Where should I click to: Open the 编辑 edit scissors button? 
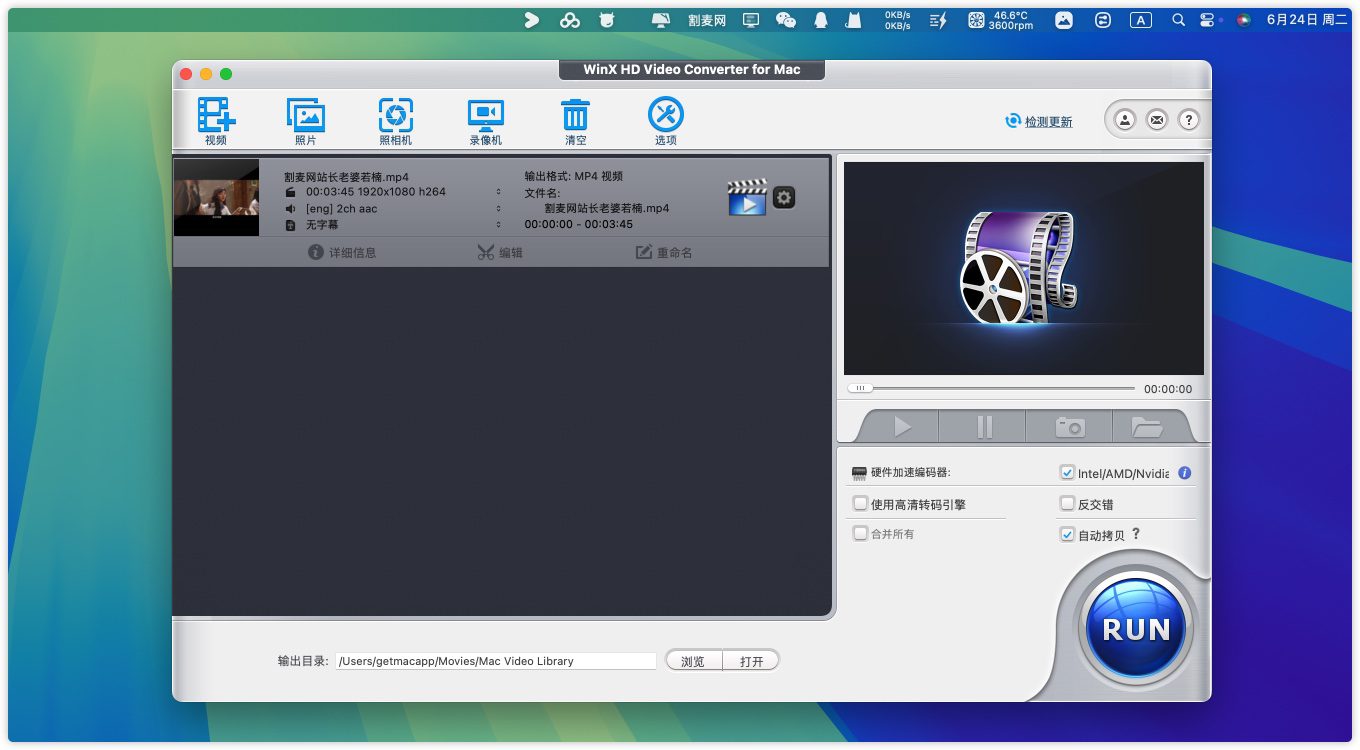coord(500,253)
